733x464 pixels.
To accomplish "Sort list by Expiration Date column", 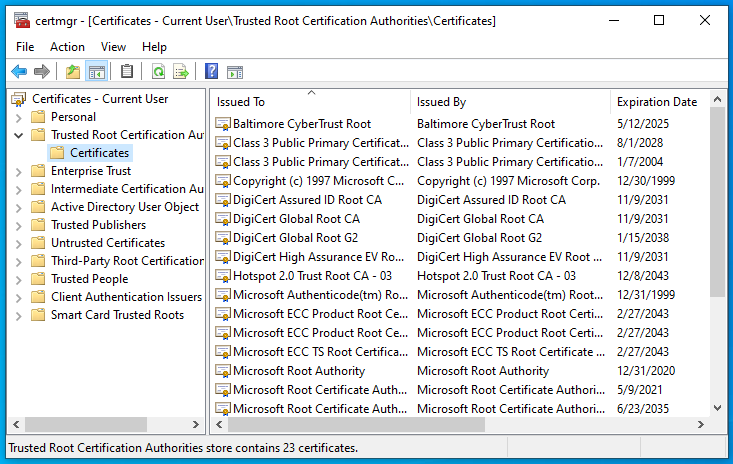I will click(656, 102).
